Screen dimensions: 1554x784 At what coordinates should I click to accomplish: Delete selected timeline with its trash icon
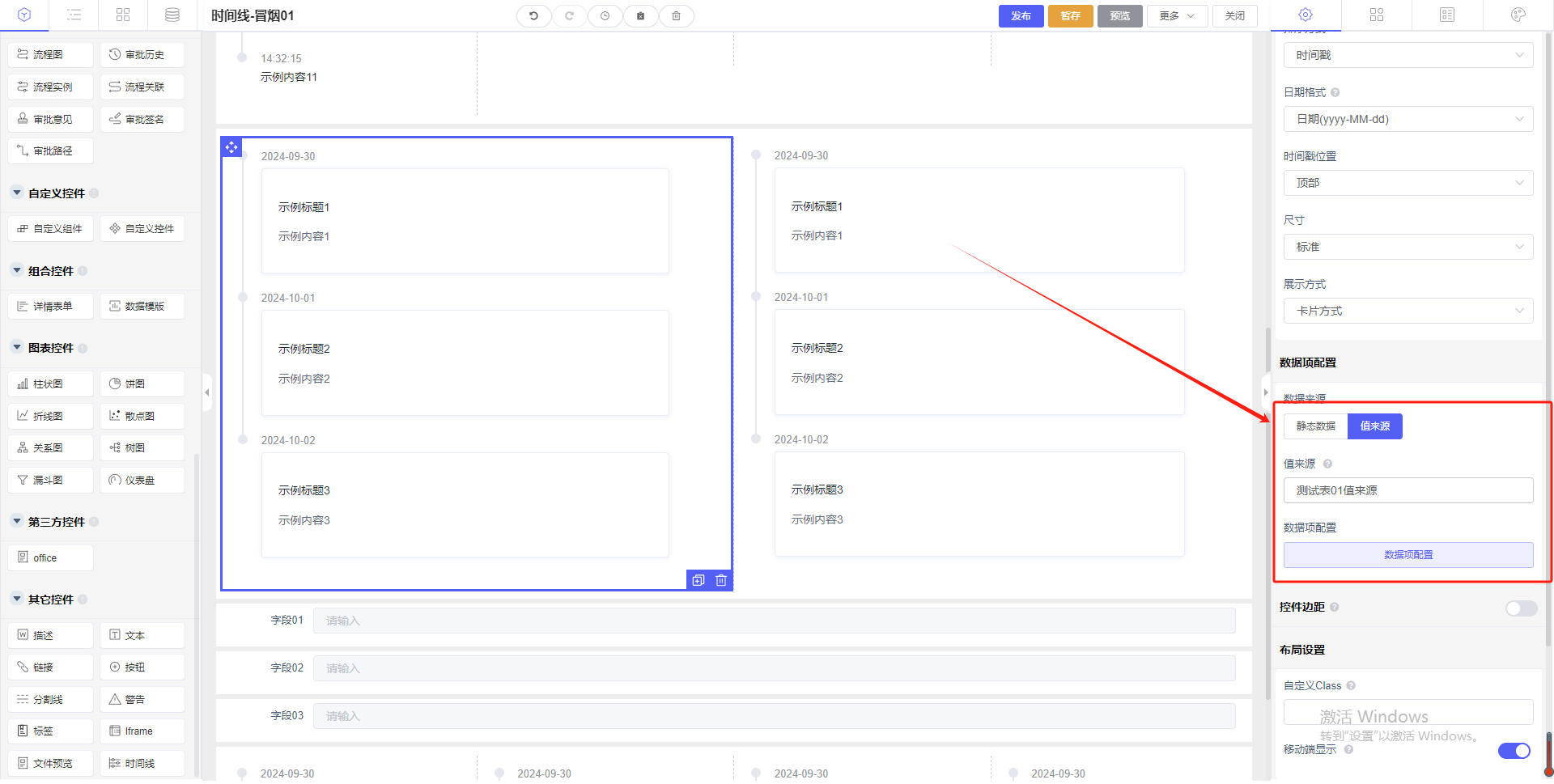[x=721, y=580]
